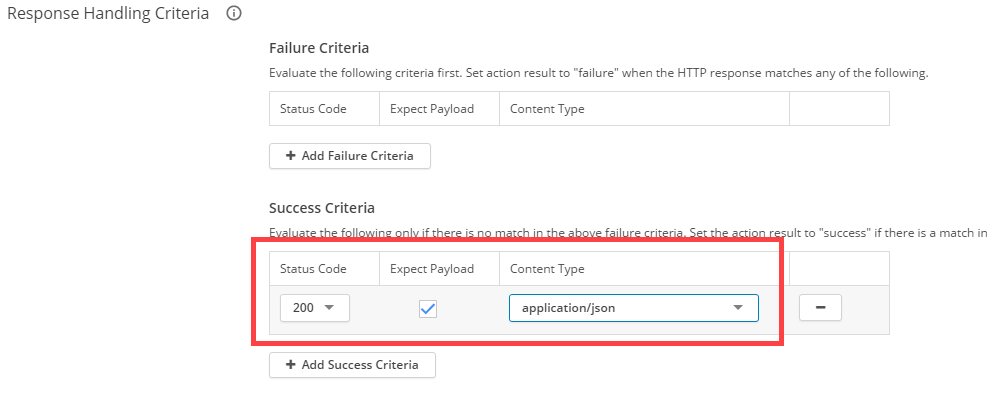Click Content Type header in Success Criteria table
The image size is (987, 413).
tap(547, 269)
